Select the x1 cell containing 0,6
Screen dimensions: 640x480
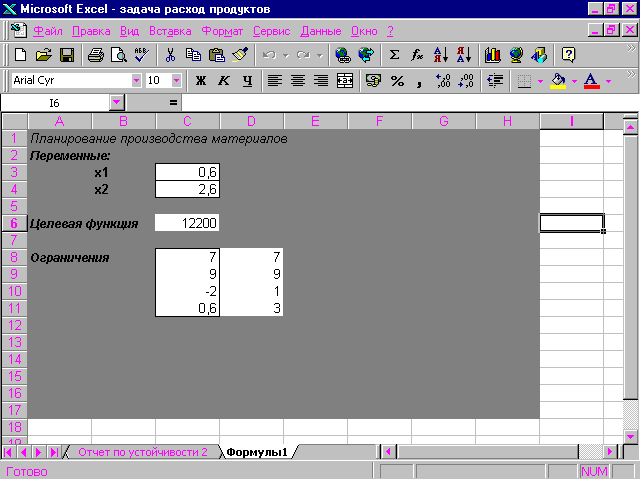click(x=187, y=172)
